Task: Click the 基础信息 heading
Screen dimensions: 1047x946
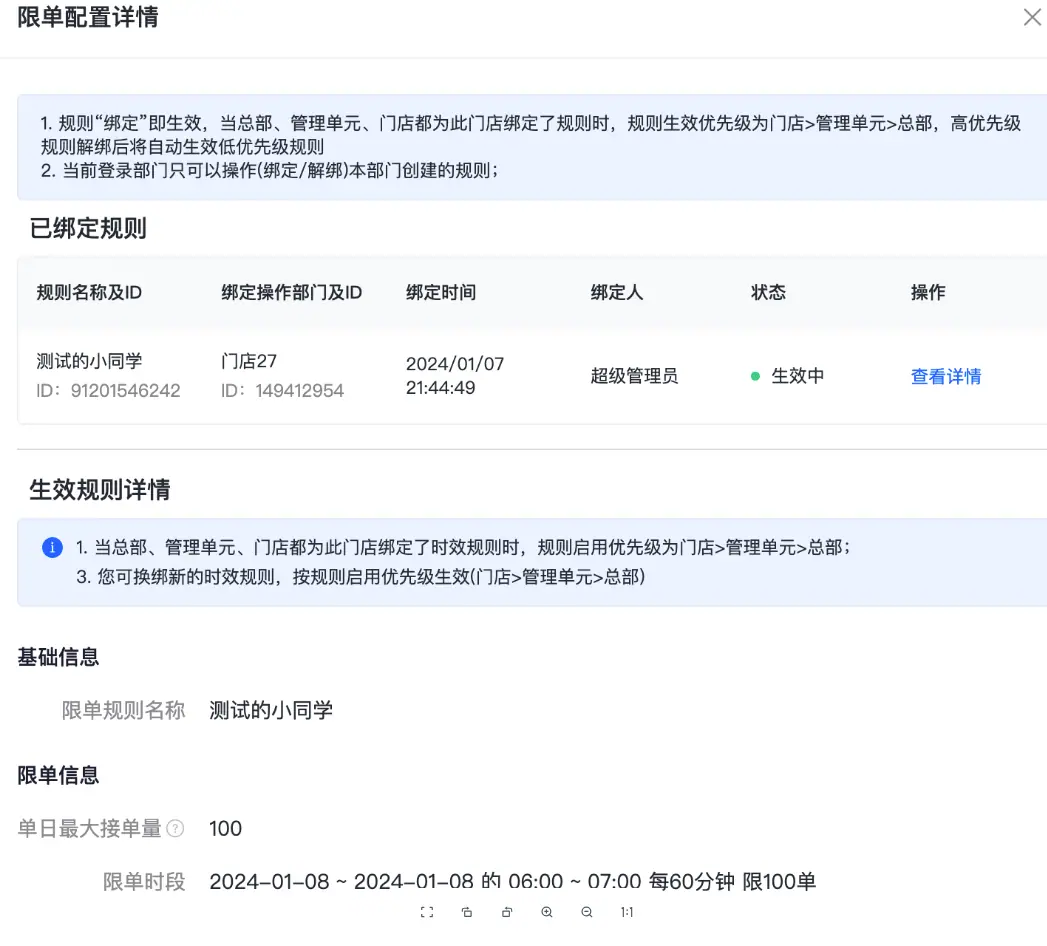Action: click(58, 657)
